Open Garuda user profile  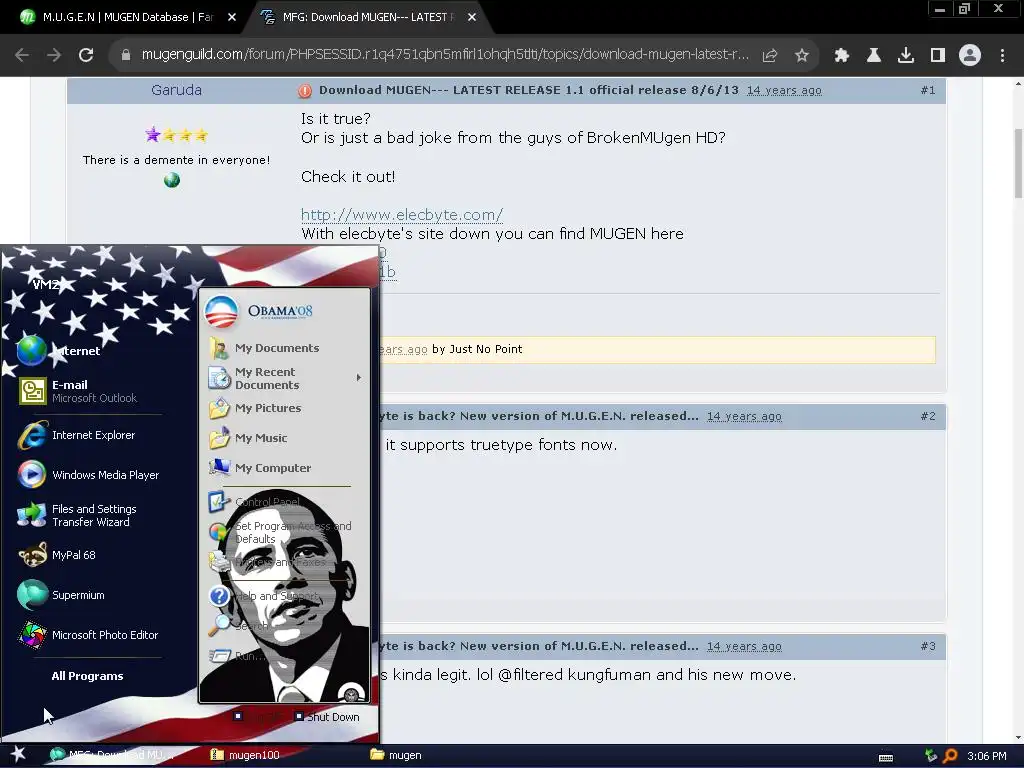pos(176,90)
